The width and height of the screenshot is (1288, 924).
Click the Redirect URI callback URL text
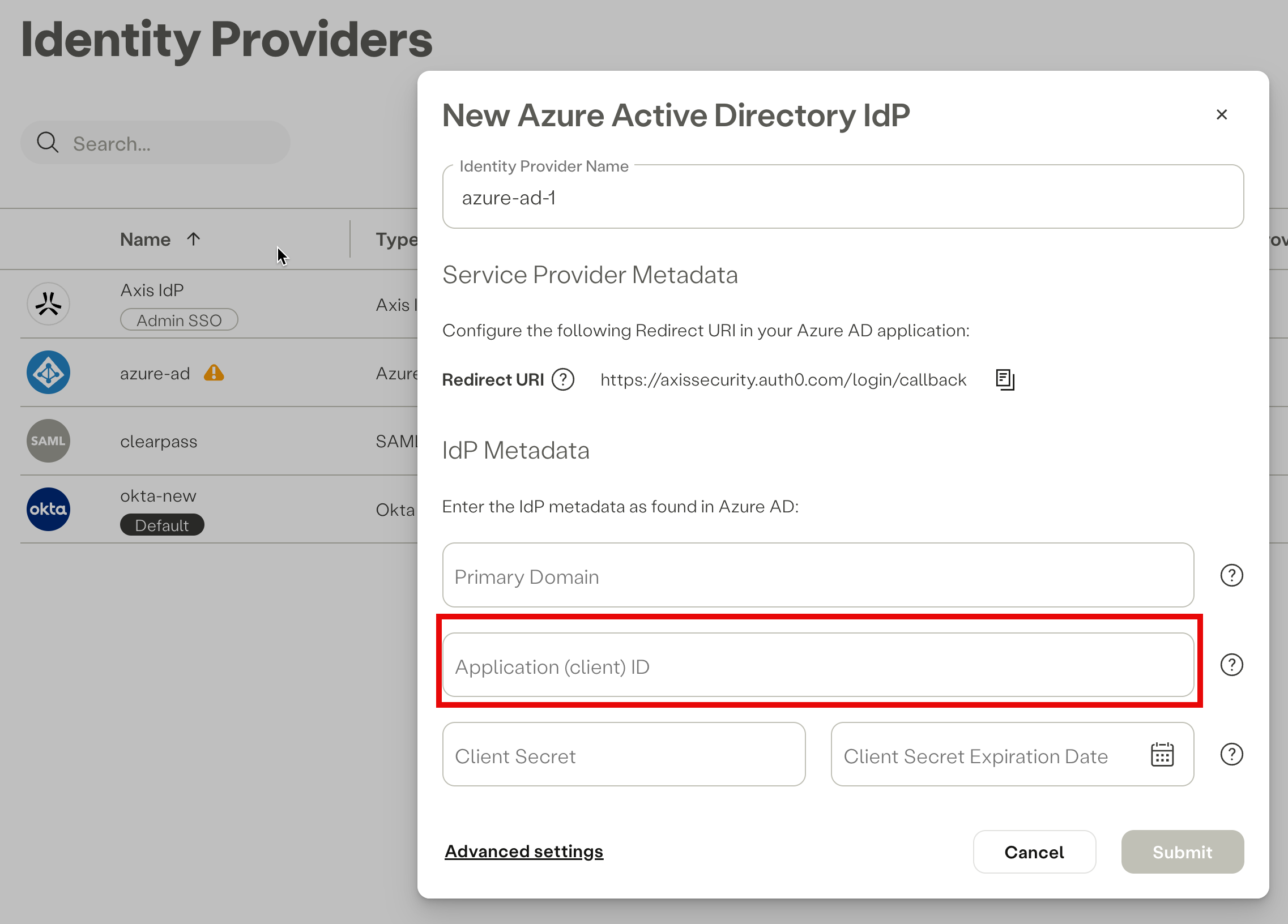click(783, 380)
